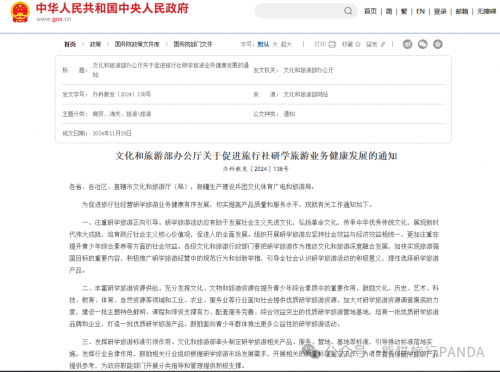Share the page via WeChat icon
Viewport: 500px width, 372px height.
(423, 44)
